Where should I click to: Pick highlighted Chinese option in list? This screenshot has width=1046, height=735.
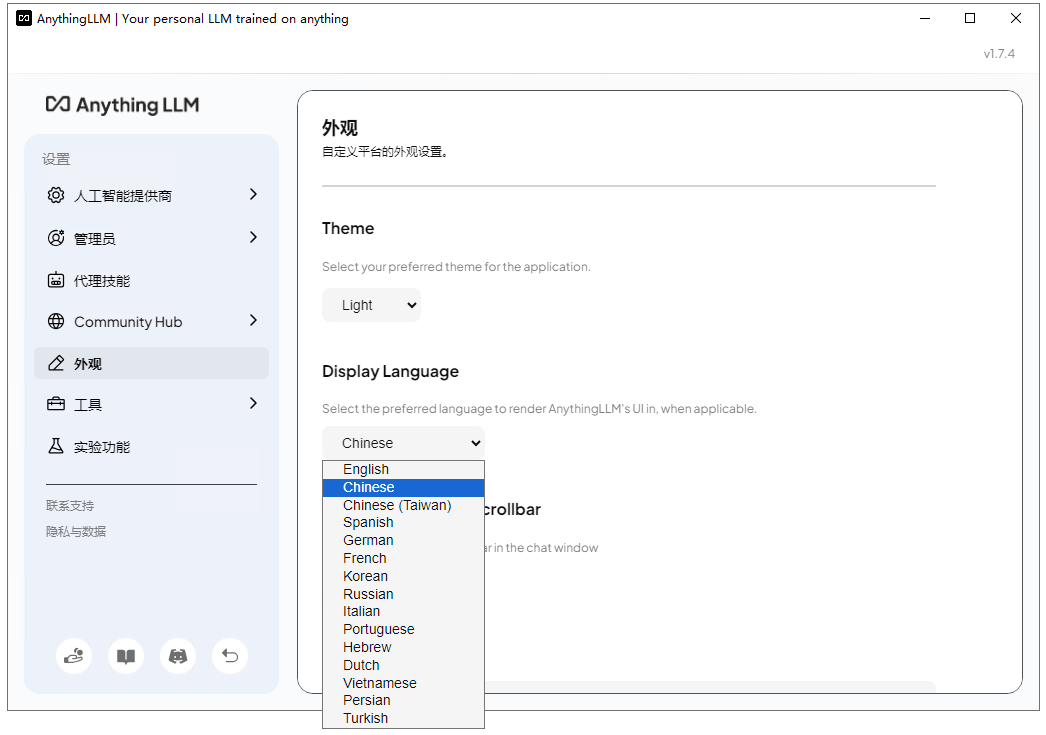coord(404,488)
